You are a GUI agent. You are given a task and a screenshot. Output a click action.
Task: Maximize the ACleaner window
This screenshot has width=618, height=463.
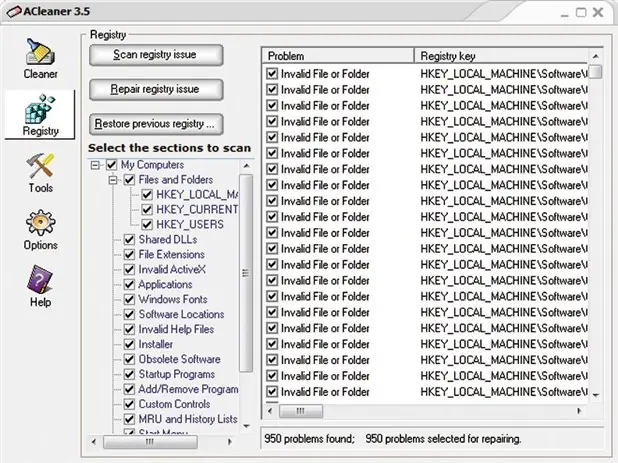(581, 13)
